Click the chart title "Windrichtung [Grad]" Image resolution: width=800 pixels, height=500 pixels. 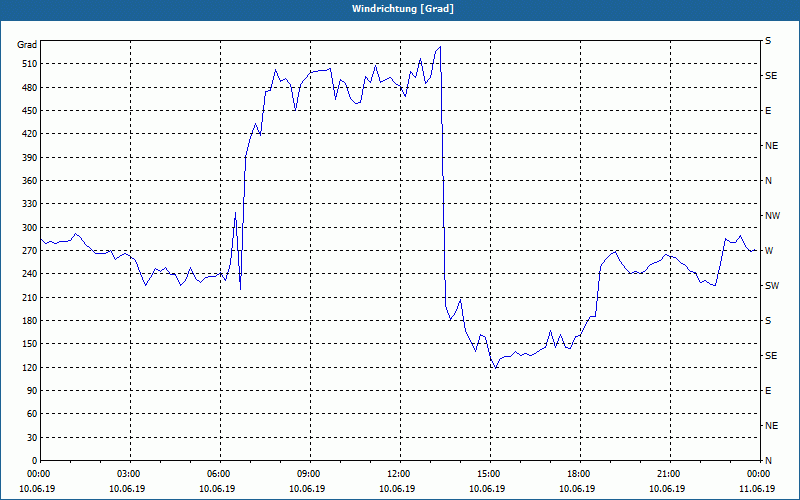pos(403,9)
